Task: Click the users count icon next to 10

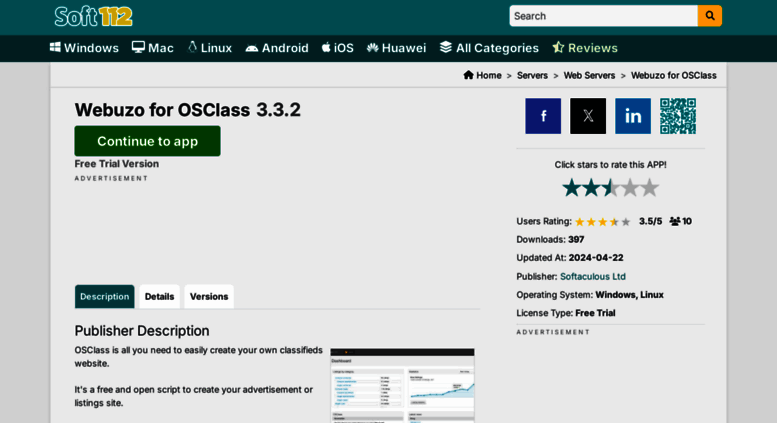Action: pos(675,221)
